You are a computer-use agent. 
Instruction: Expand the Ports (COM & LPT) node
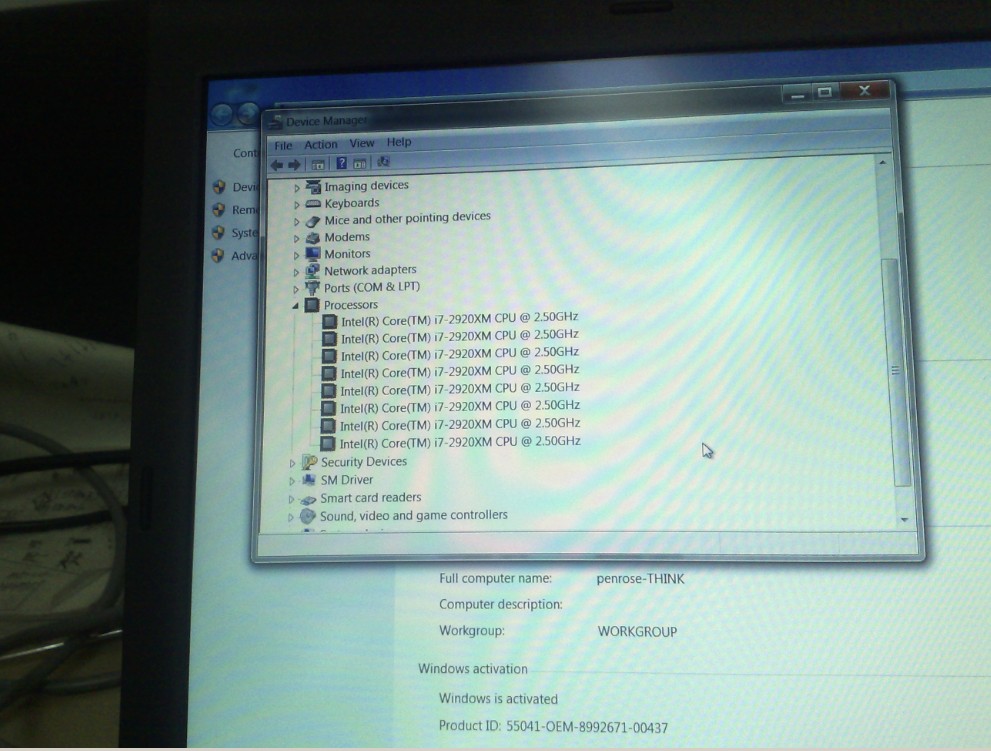(x=296, y=289)
